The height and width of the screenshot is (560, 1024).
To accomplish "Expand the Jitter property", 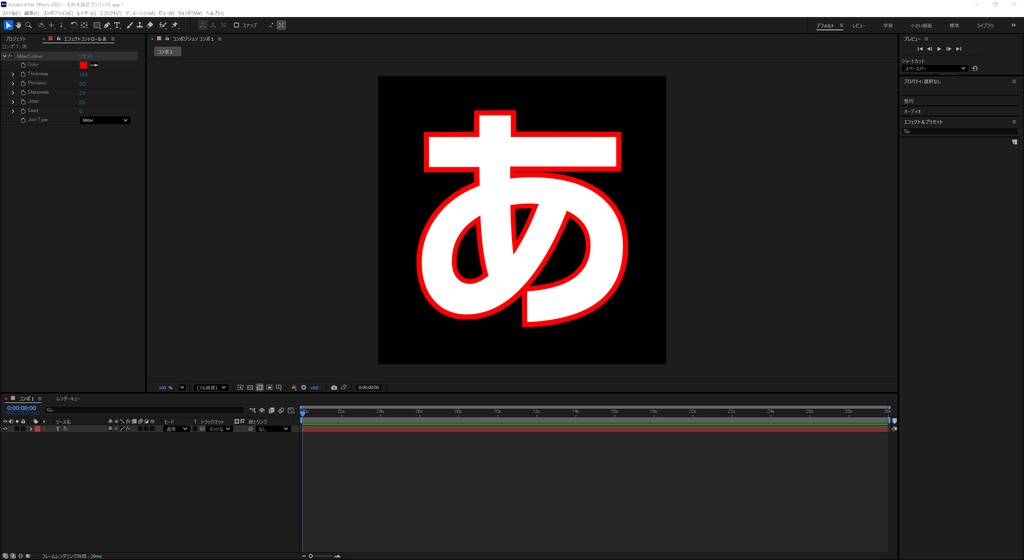I will tap(13, 102).
